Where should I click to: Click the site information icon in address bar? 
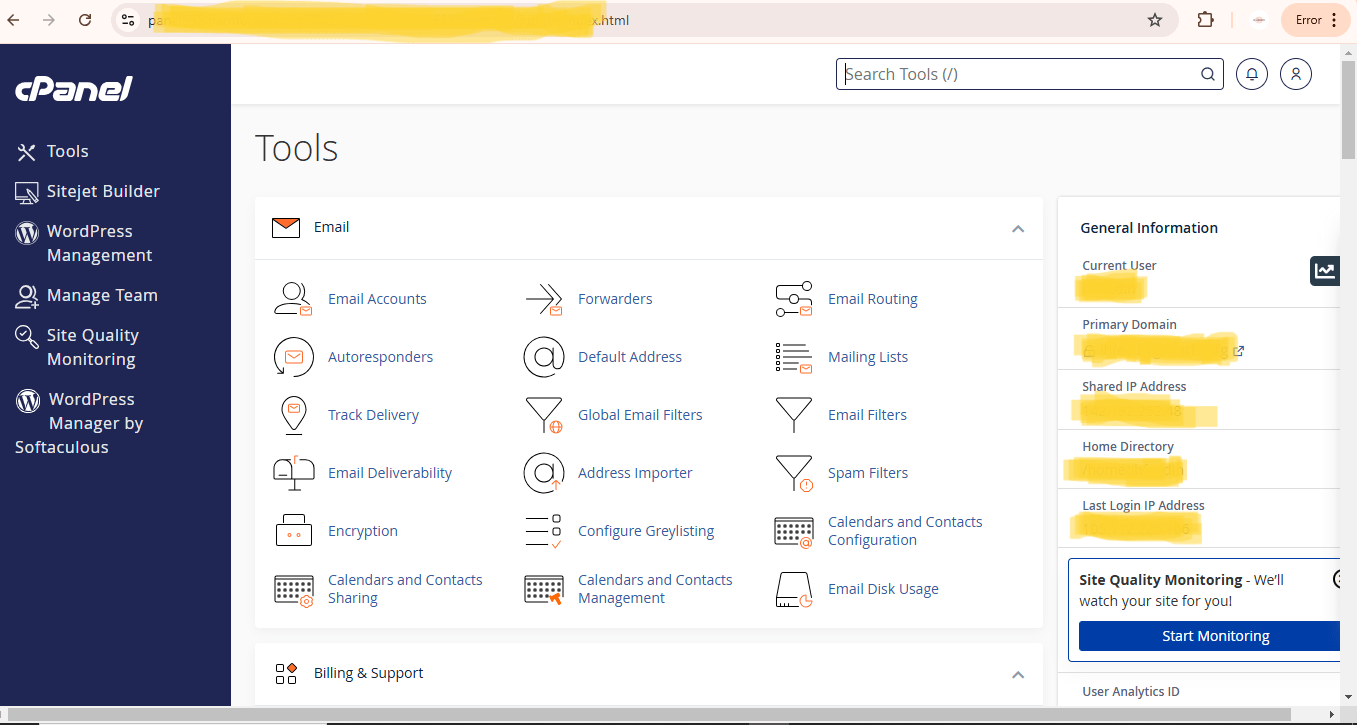[127, 20]
